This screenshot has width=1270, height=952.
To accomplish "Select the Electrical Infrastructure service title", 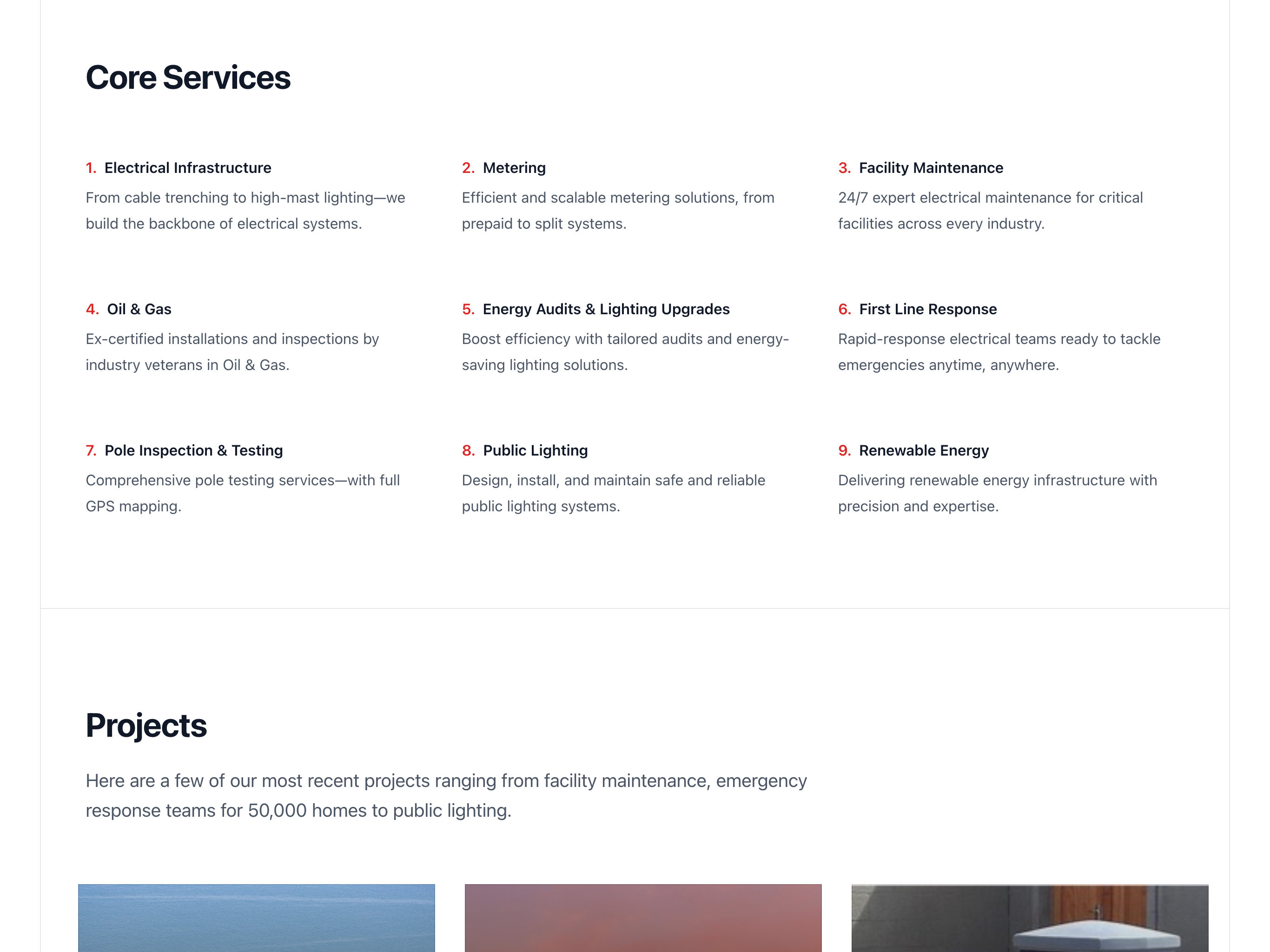I will click(188, 168).
